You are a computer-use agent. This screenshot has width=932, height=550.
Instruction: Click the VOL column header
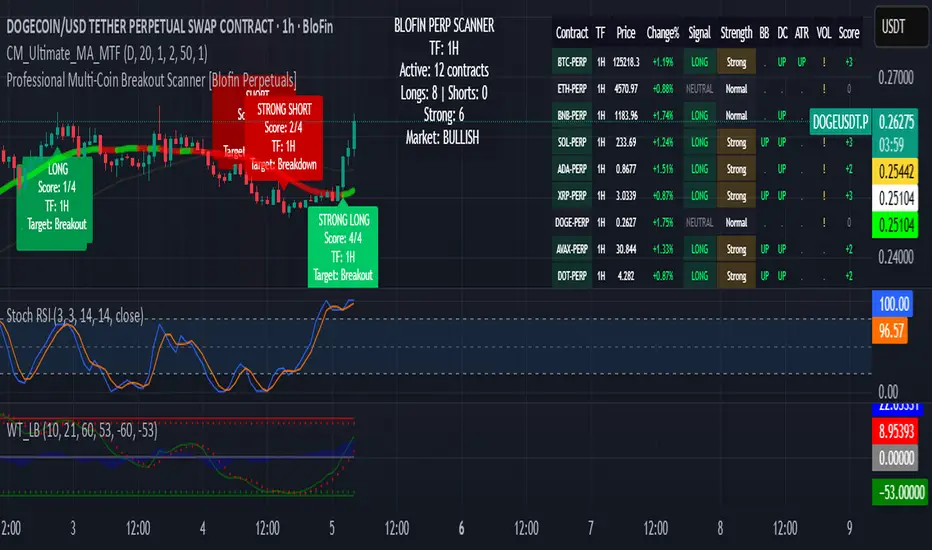(x=824, y=33)
